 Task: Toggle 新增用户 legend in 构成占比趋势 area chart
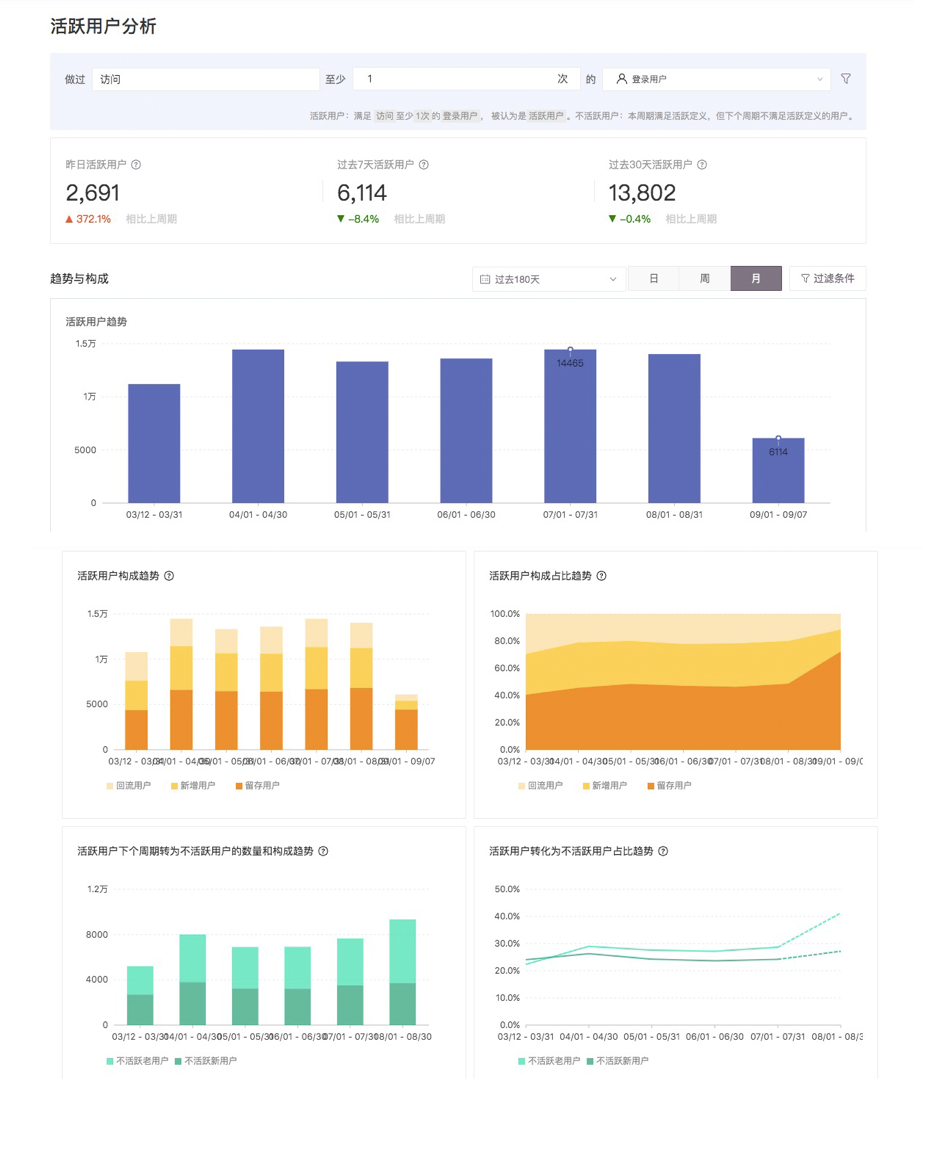click(x=604, y=786)
